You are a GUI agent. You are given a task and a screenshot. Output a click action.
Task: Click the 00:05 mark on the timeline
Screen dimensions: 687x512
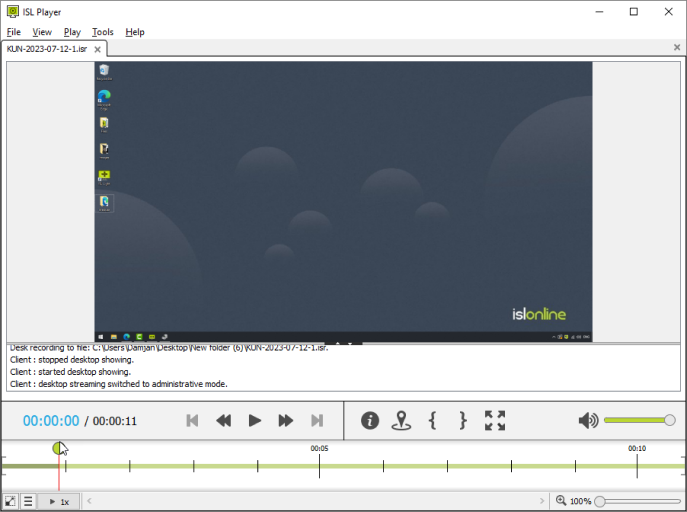pyautogui.click(x=320, y=465)
